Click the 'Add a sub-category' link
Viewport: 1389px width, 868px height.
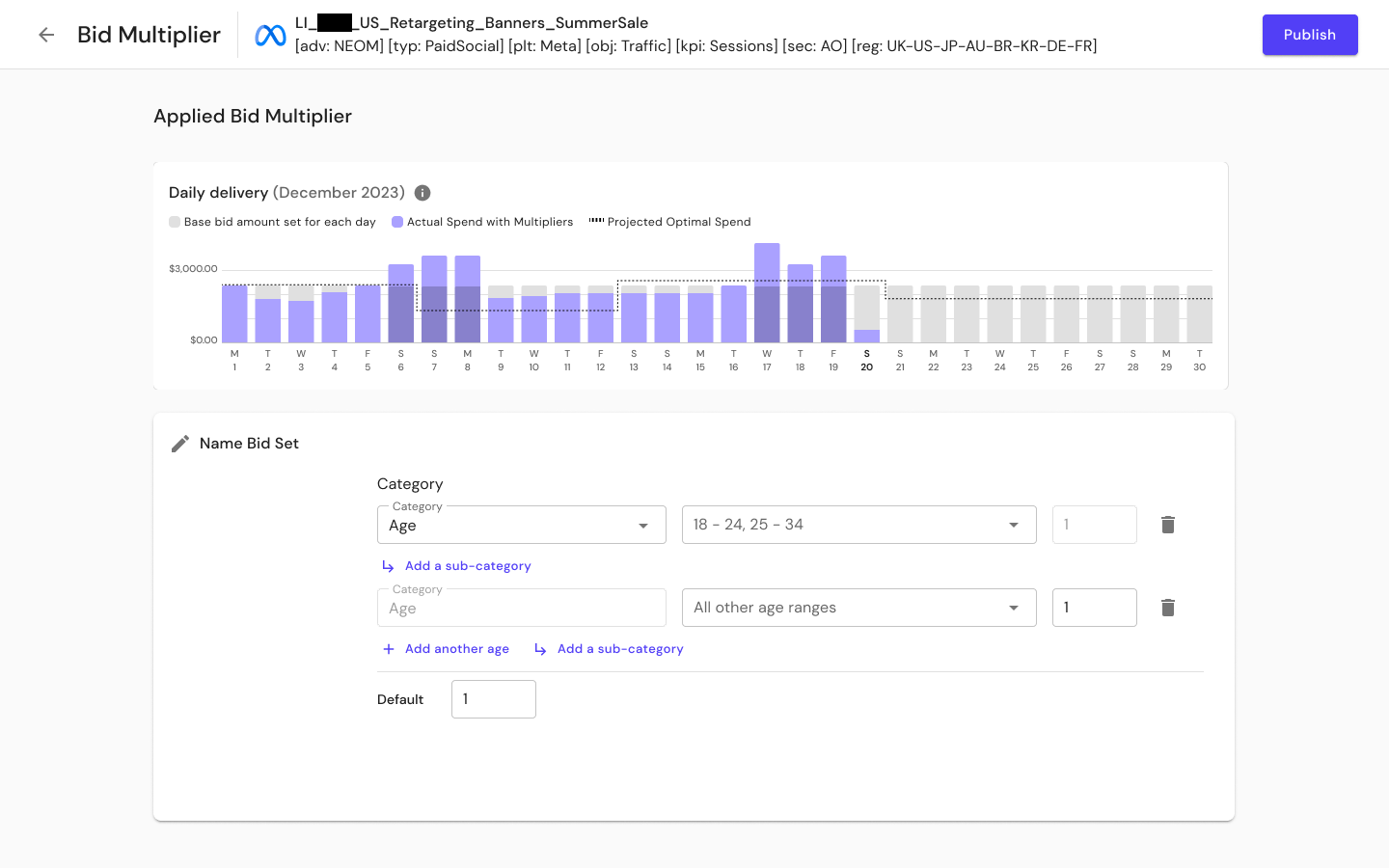[468, 565]
